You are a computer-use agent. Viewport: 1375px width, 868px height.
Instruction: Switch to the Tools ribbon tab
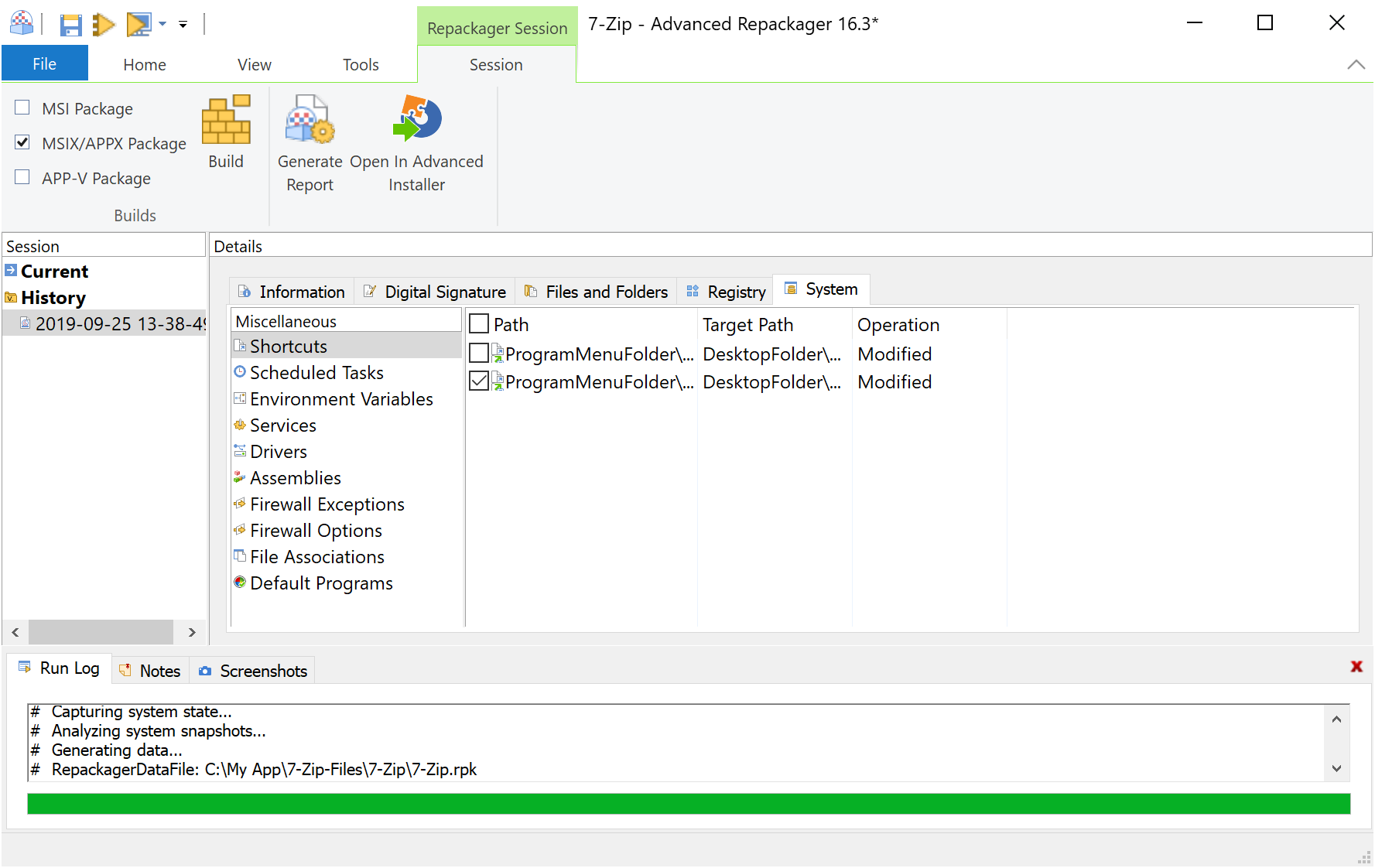pyautogui.click(x=361, y=65)
